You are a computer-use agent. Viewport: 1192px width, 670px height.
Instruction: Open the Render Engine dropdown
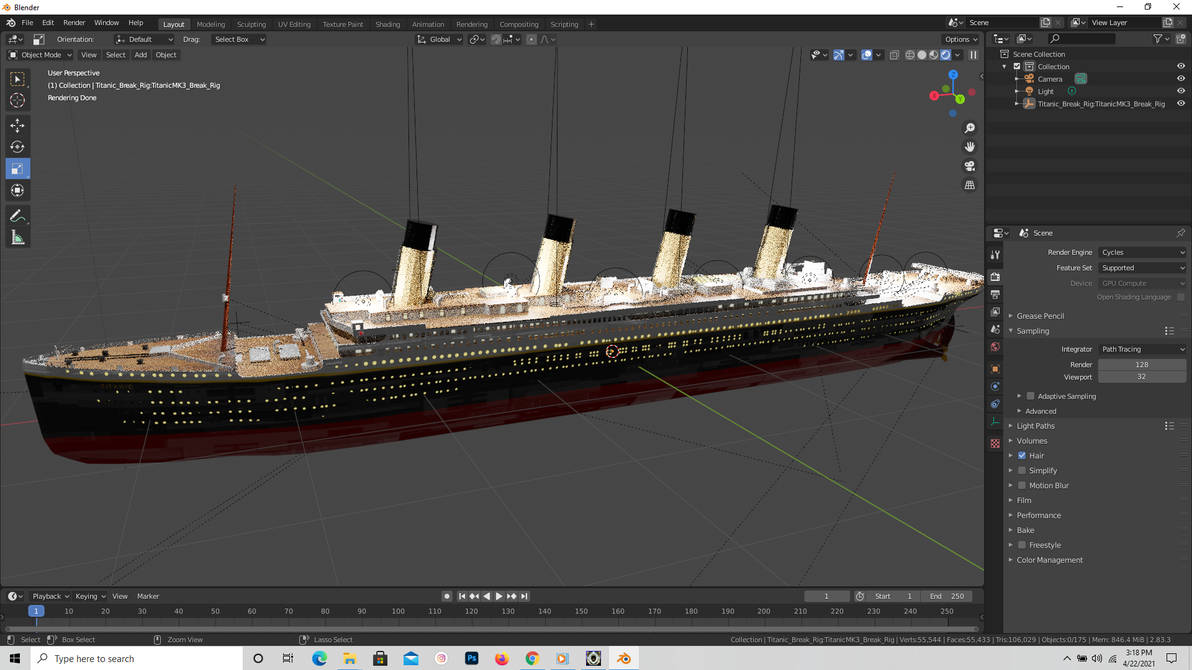pyautogui.click(x=1142, y=252)
